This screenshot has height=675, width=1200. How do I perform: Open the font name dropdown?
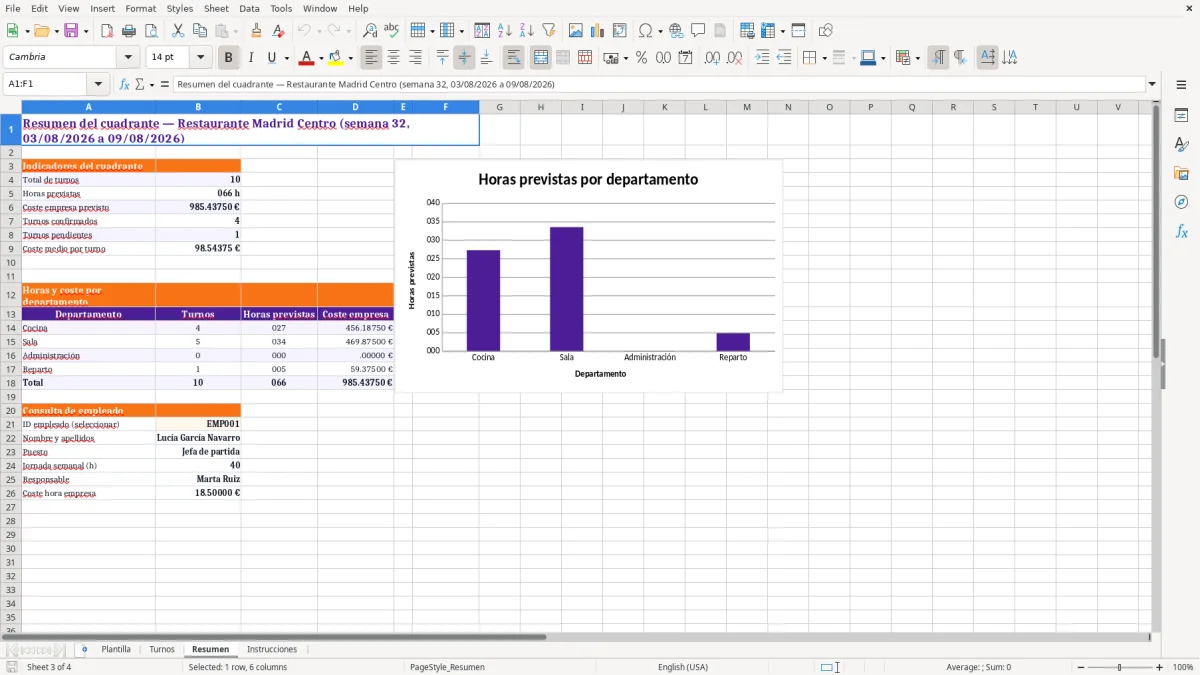pos(127,58)
